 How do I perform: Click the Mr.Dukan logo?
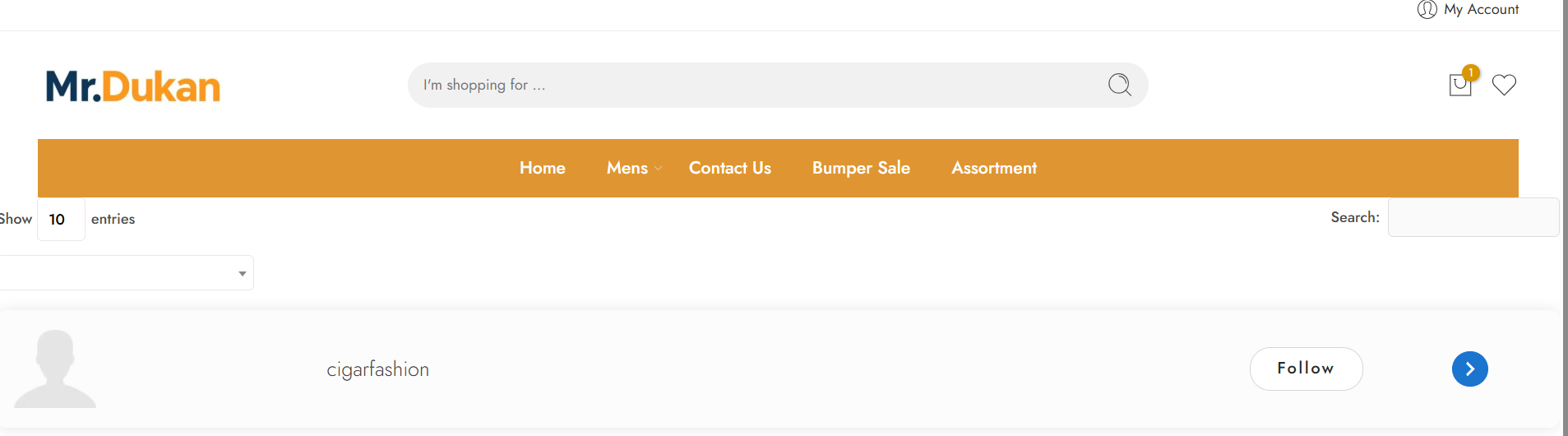click(133, 86)
